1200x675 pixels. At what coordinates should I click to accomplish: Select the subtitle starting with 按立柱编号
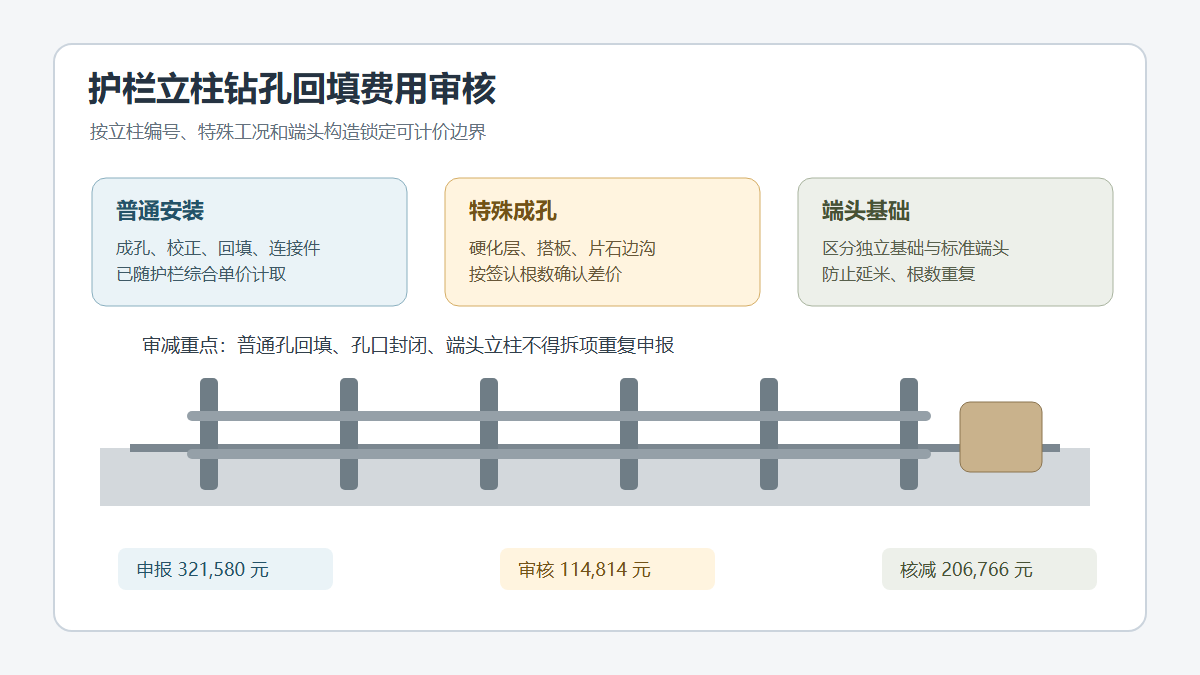(288, 132)
